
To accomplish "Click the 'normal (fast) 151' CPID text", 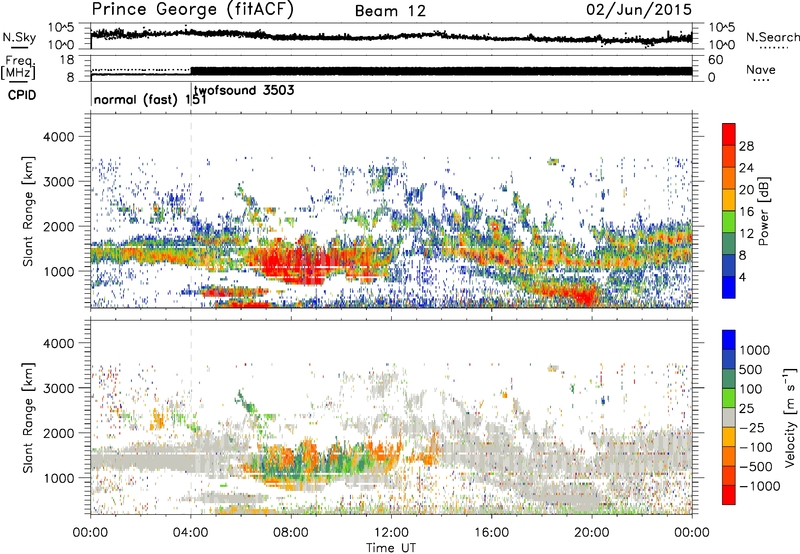I will tap(150, 99).
